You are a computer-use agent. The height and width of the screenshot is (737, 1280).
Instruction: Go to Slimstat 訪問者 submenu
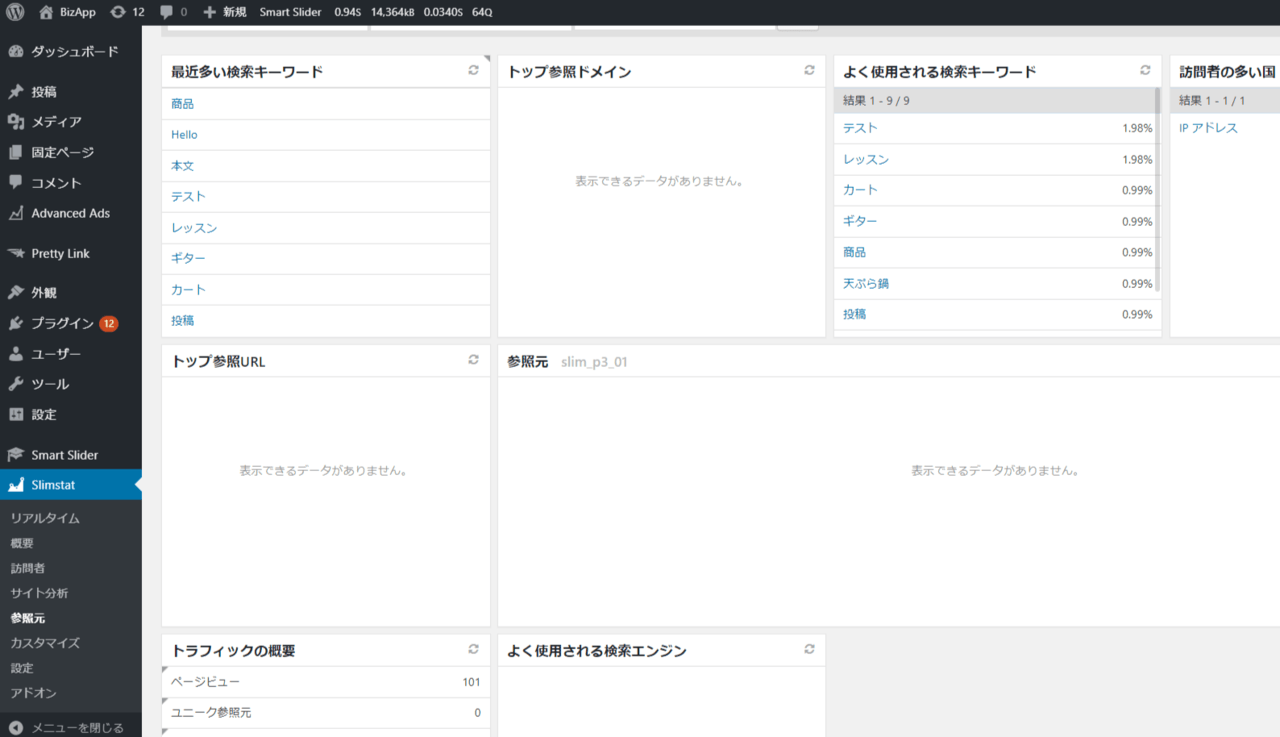tap(28, 568)
